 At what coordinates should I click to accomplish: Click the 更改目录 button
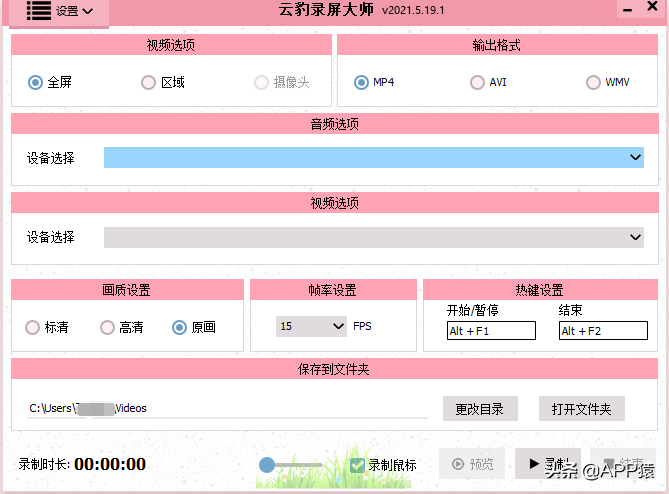(480, 408)
